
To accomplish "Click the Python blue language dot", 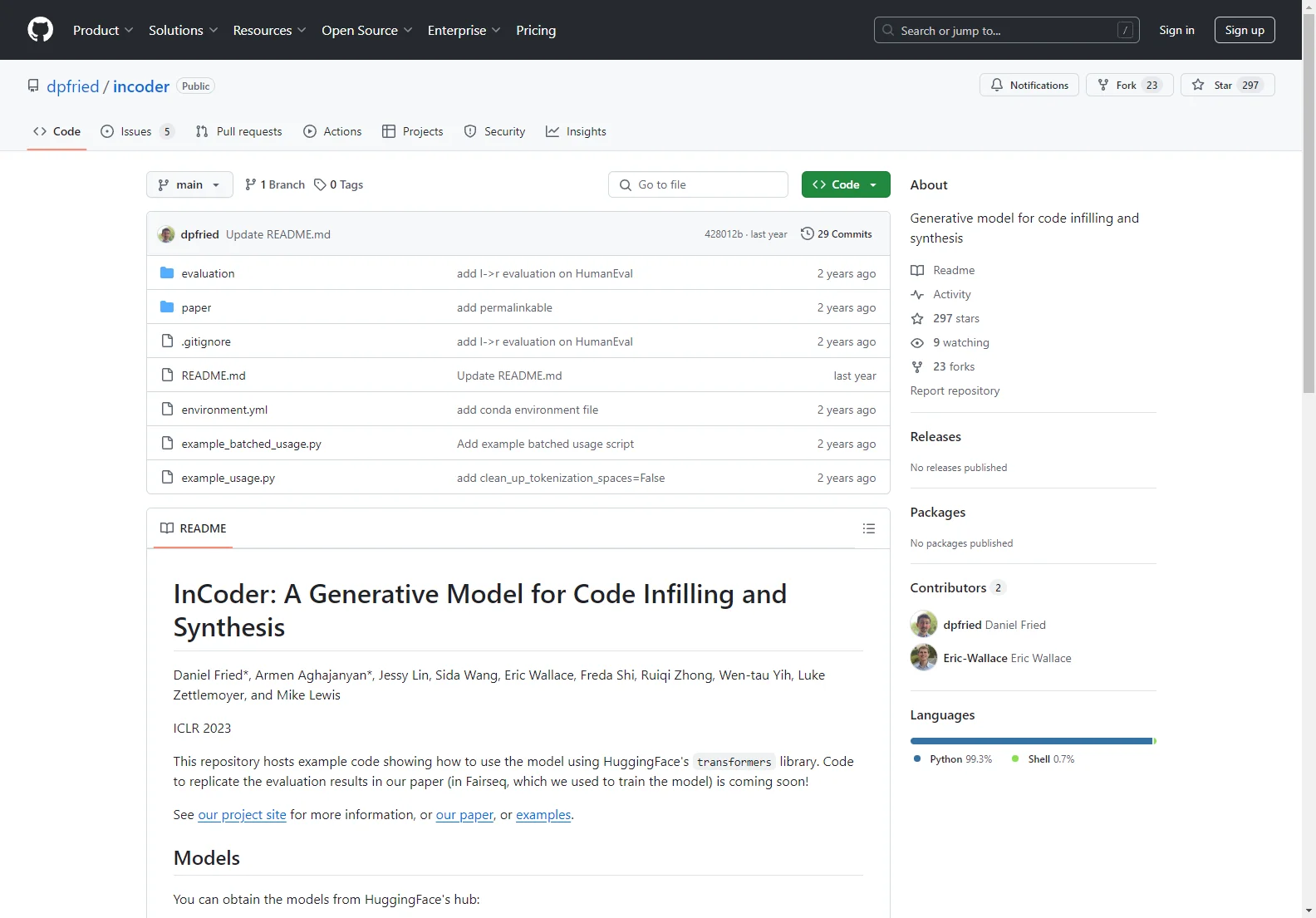I will [x=917, y=758].
